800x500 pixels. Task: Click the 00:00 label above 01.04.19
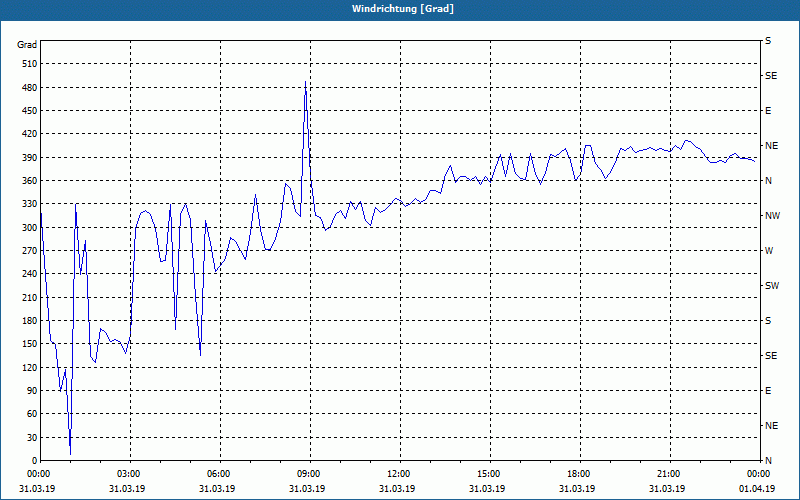(x=759, y=474)
